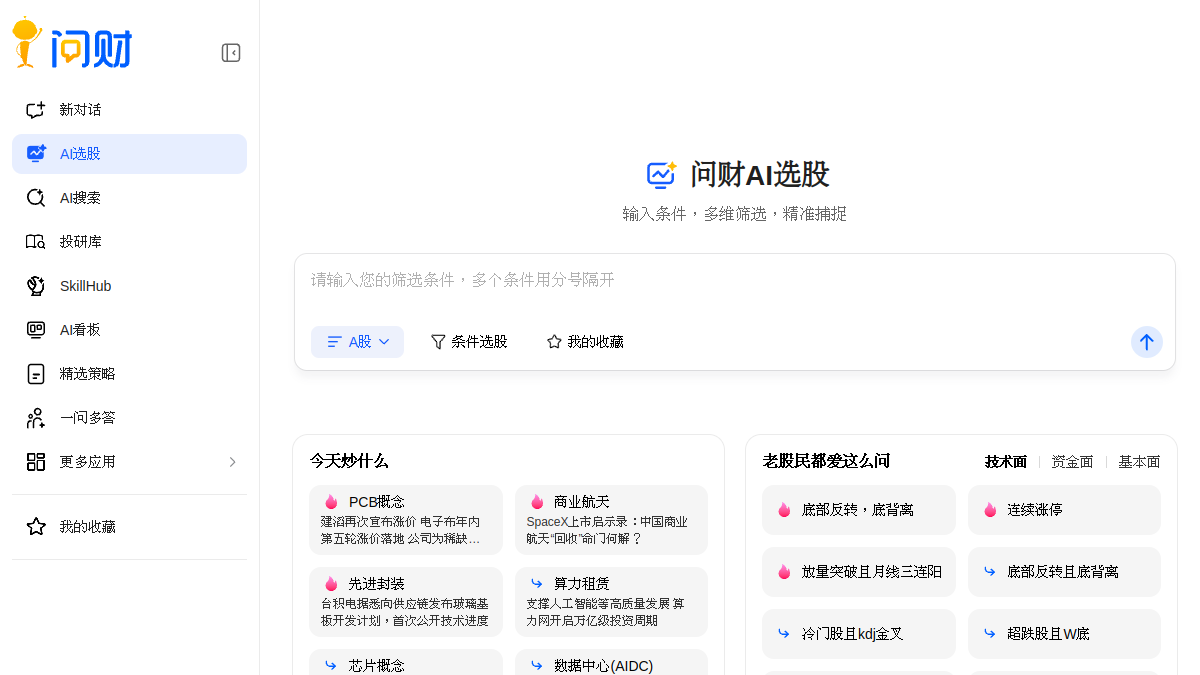Viewport: 1200px width, 675px height.
Task: Open 精选策略 in the sidebar
Action: 129,374
